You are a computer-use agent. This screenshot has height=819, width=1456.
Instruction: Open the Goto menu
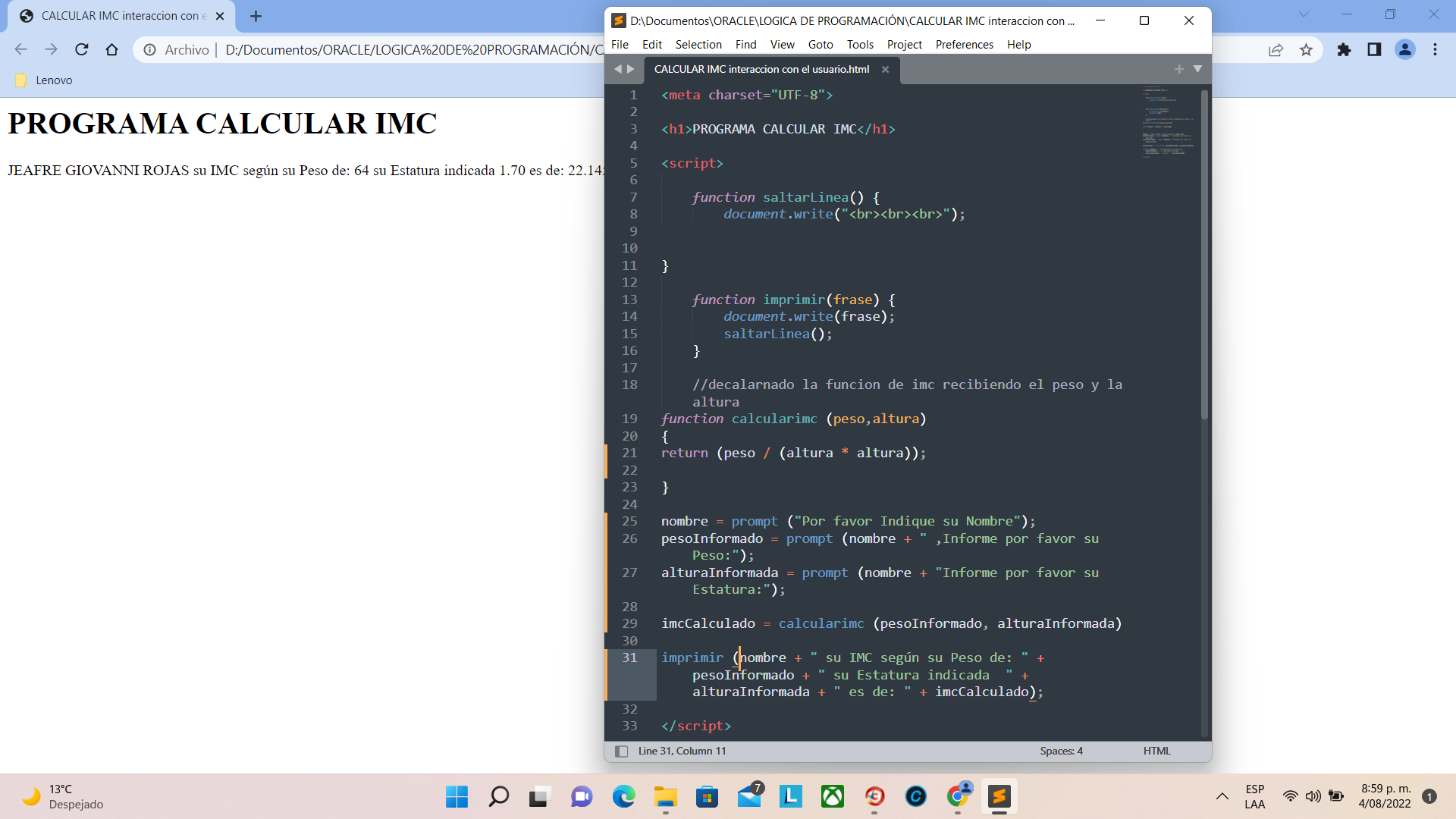(x=821, y=45)
